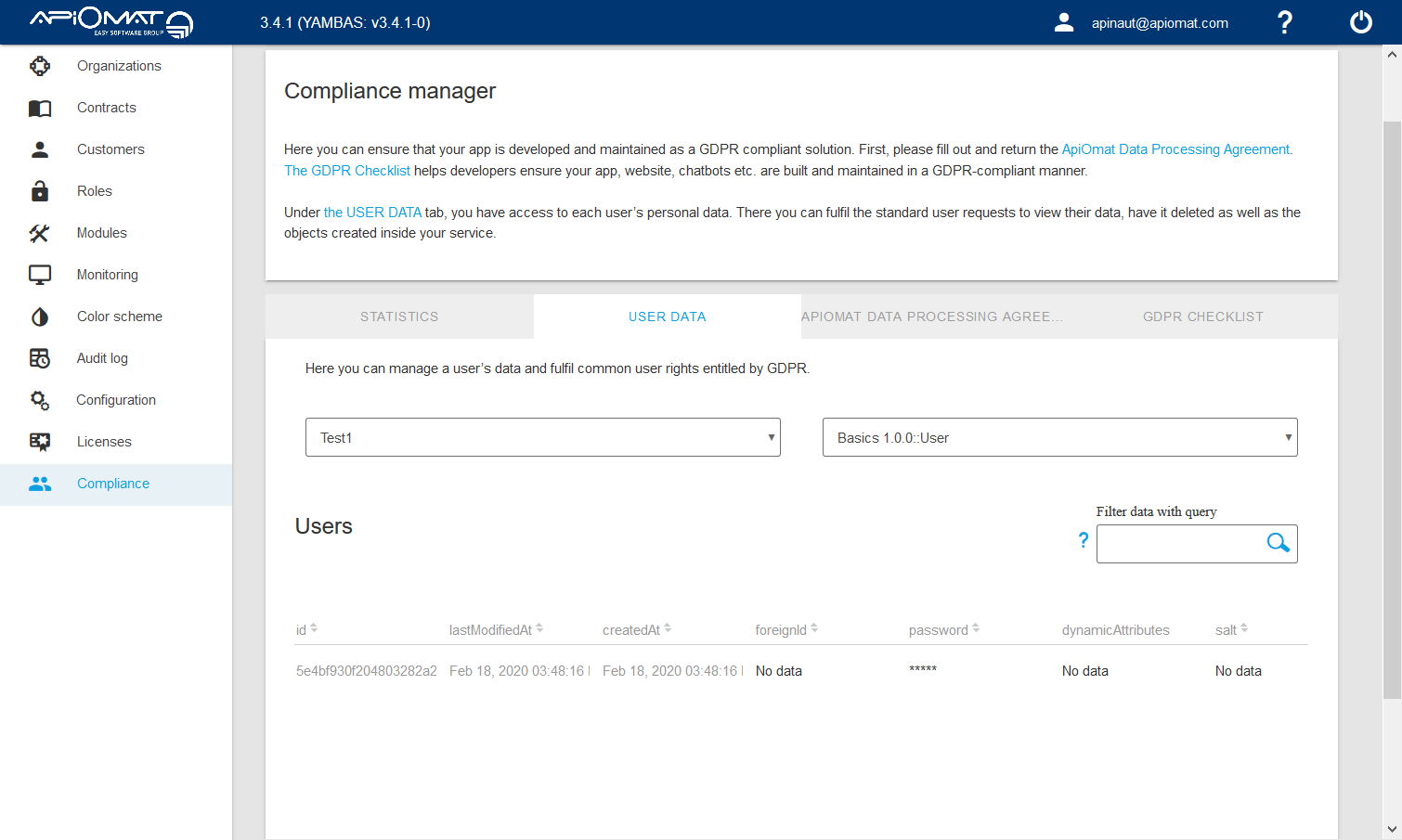
Task: Follow ApiOmat Data Processing Agreement link
Action: point(1175,149)
